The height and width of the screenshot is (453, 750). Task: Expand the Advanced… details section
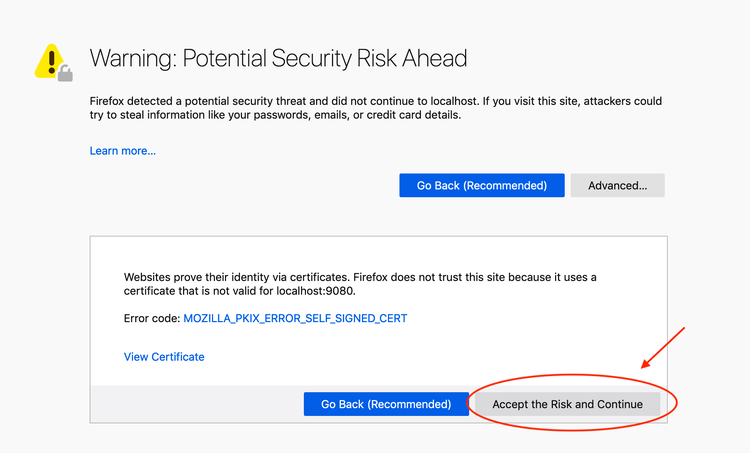coord(617,185)
